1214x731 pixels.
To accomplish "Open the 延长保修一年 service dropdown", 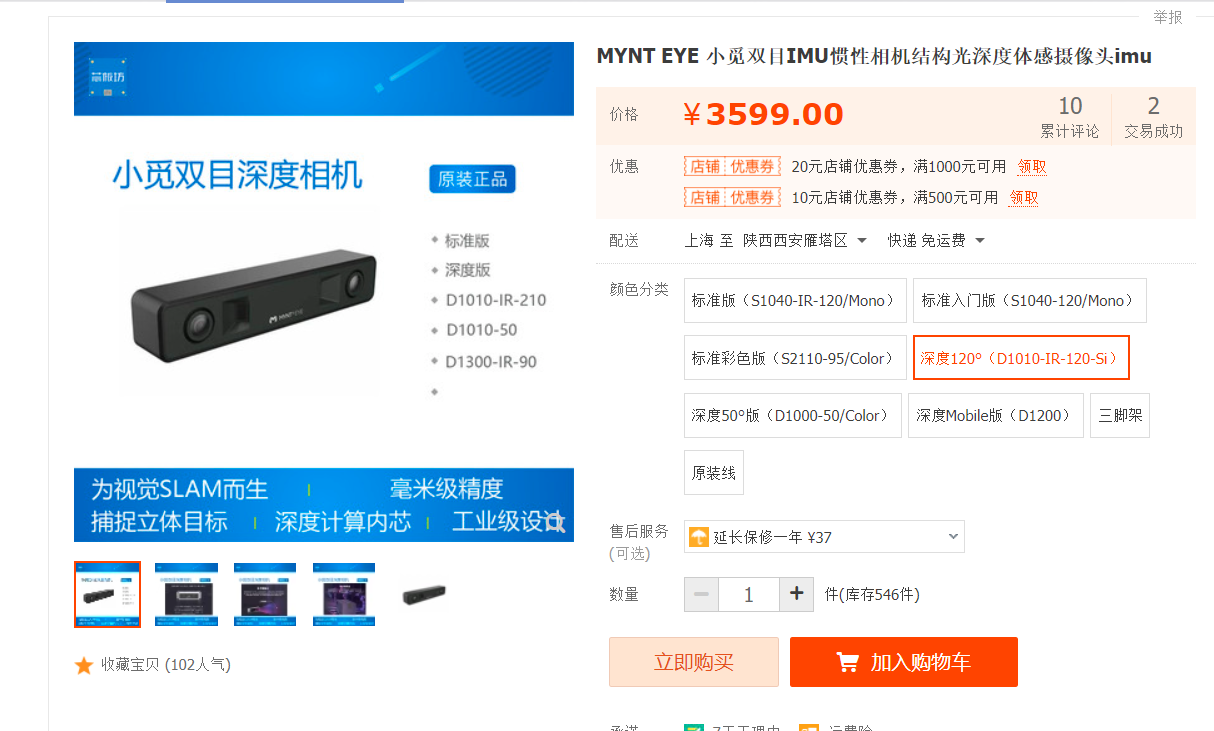I will (x=824, y=537).
